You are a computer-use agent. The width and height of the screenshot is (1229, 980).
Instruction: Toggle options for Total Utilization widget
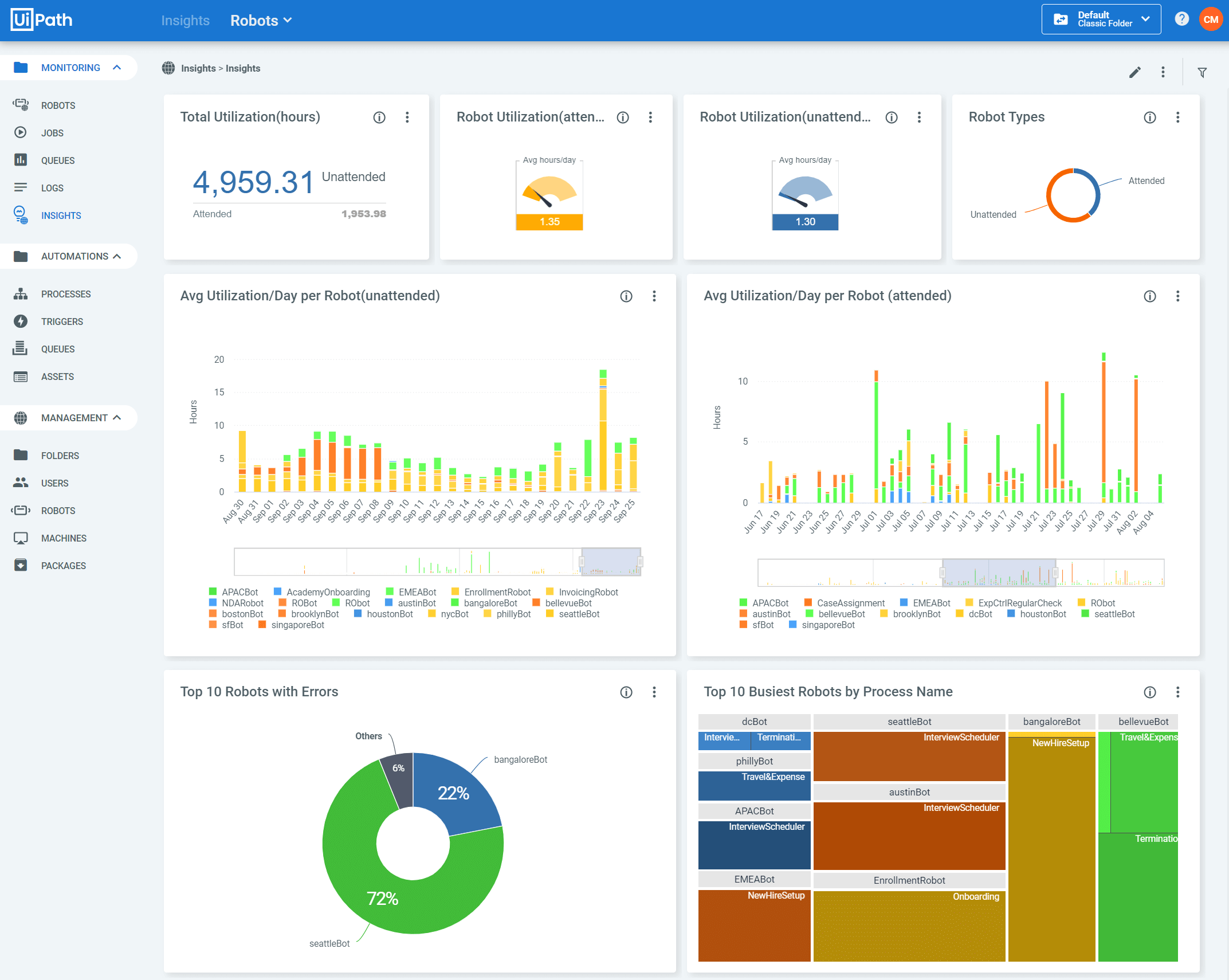[408, 118]
